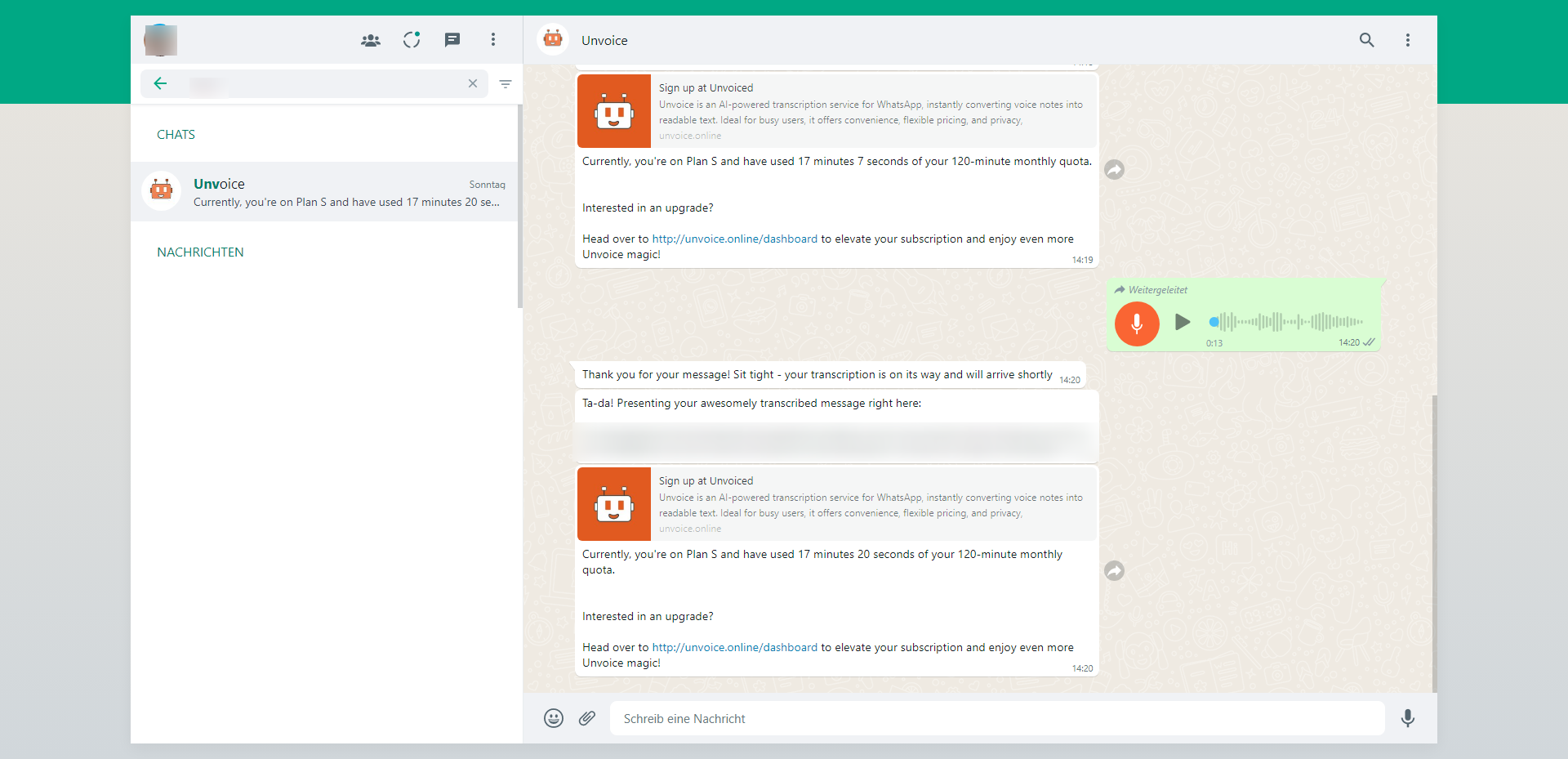Open dashboard link in the 14:20 message

click(734, 647)
